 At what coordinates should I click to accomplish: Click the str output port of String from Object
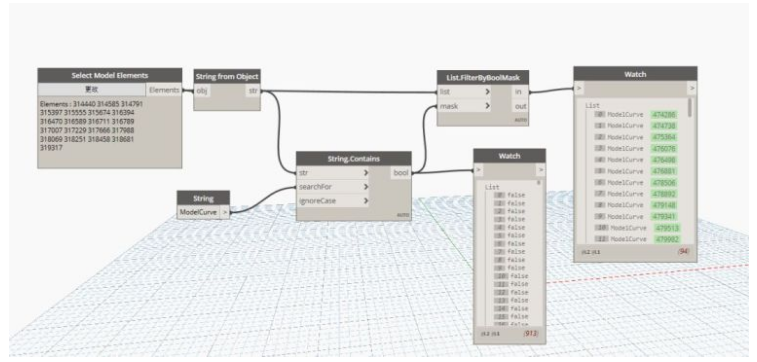(x=253, y=91)
